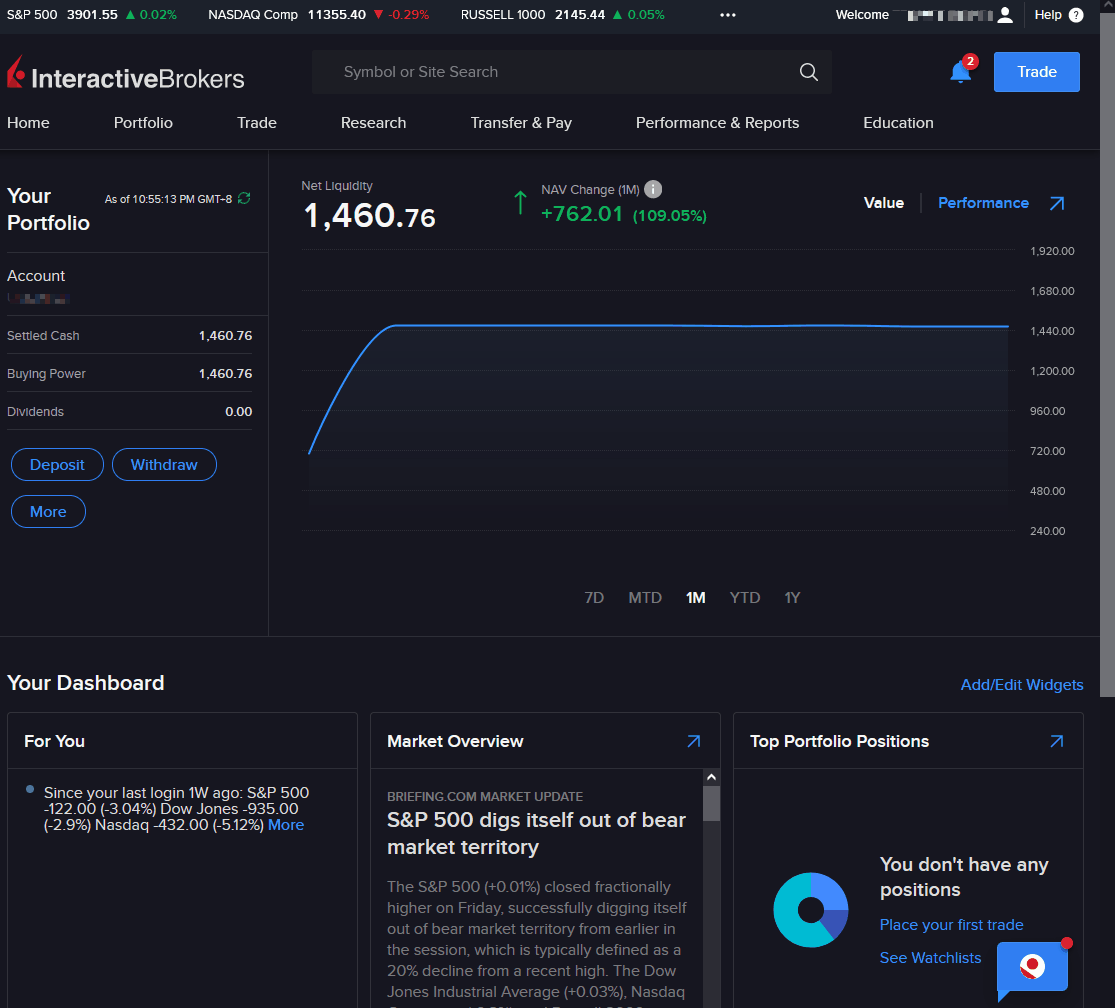Screen dimensions: 1115x1008
Task: Click the BRIEFING.COM MARKET UPDATE label
Action: tap(485, 796)
